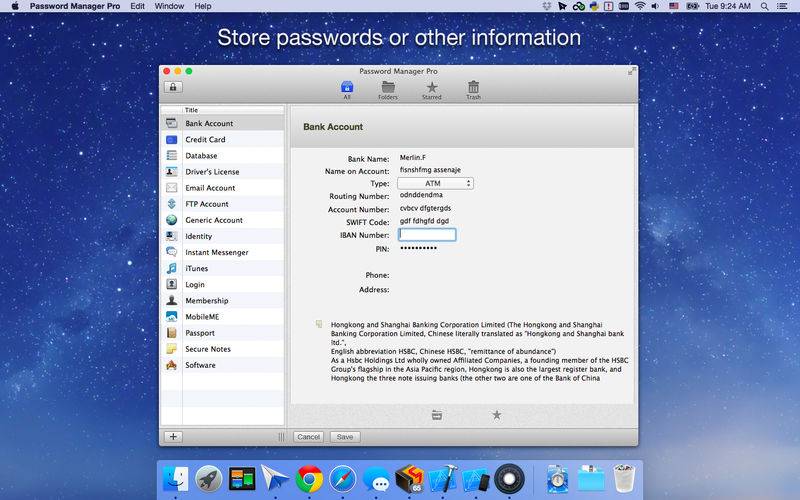Click the SWIFT Code value field
The height and width of the screenshot is (500, 800).
(x=424, y=221)
